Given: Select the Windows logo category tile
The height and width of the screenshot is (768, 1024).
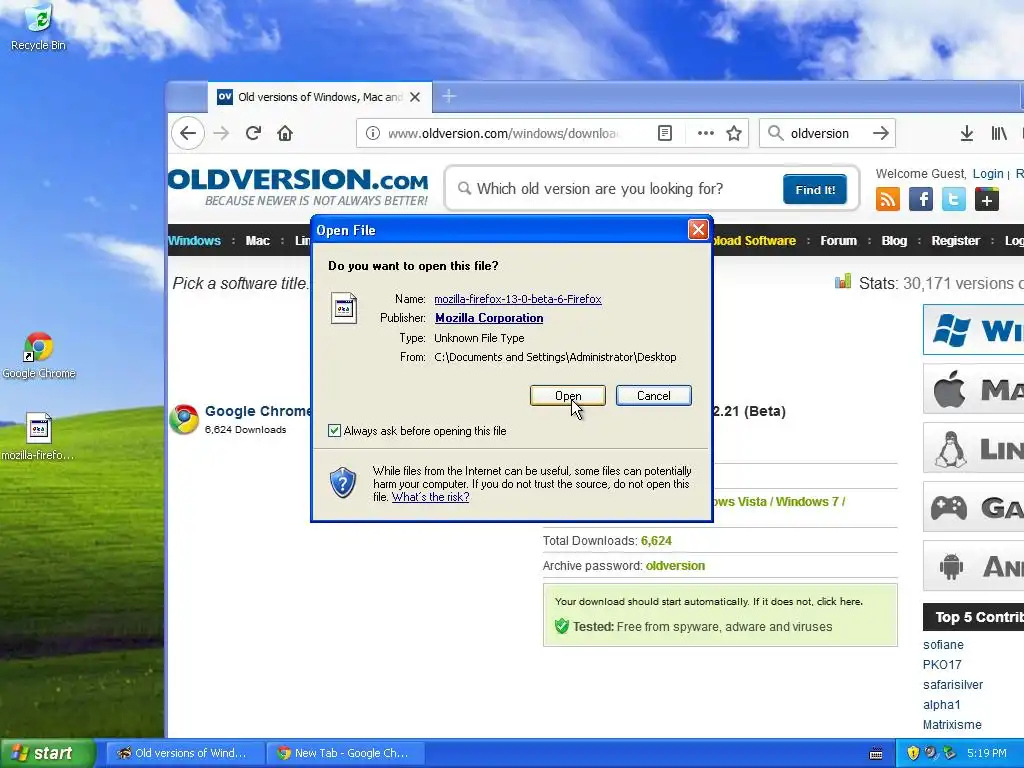Looking at the screenshot, I should coord(974,330).
